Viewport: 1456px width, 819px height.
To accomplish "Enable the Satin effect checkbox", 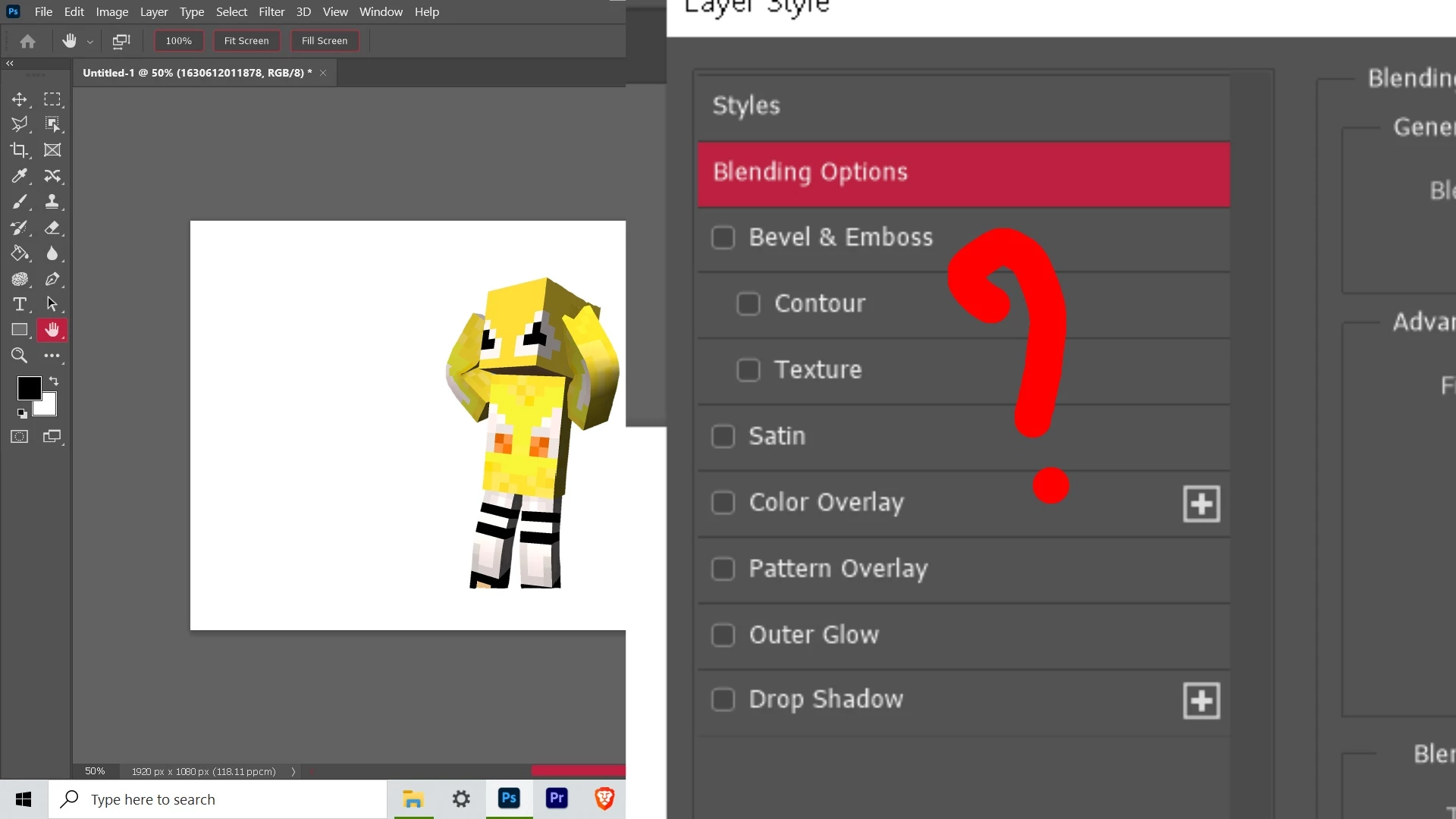I will [723, 436].
